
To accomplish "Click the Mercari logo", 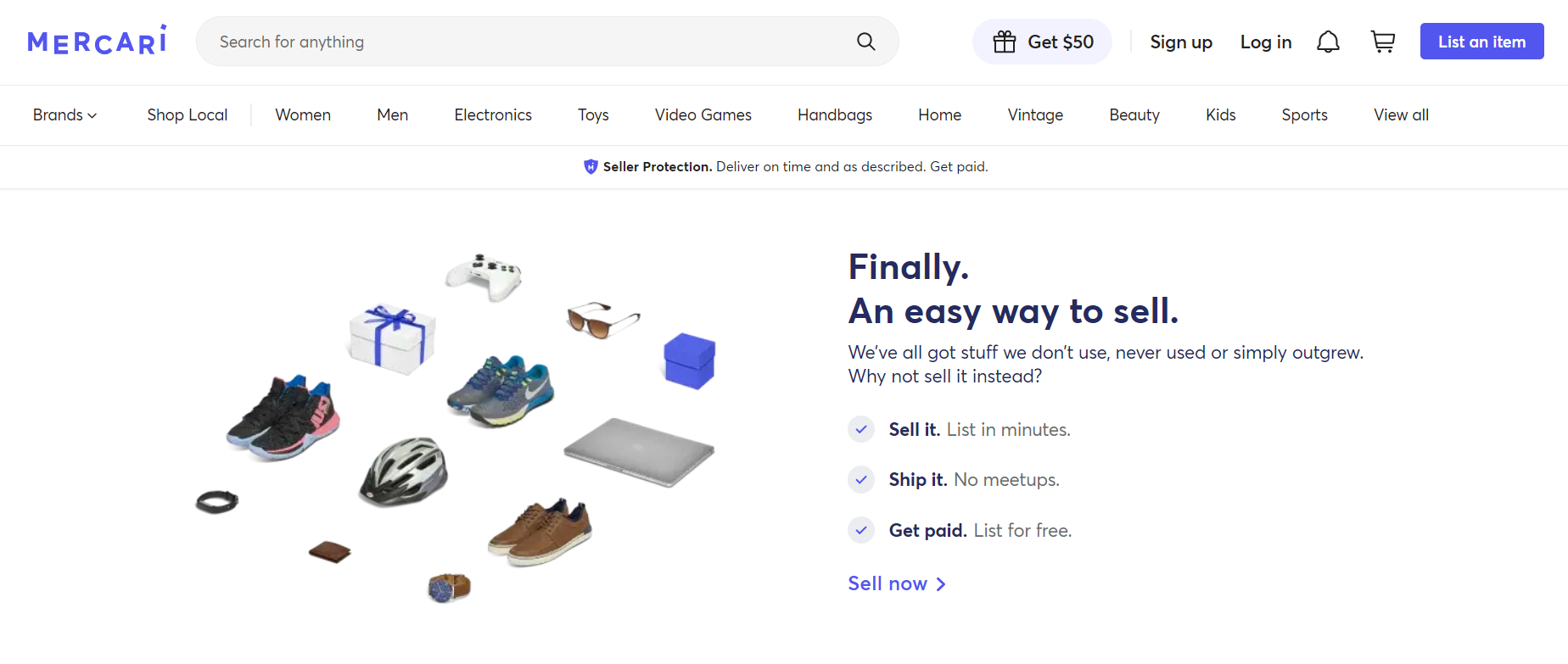I will coord(97,40).
